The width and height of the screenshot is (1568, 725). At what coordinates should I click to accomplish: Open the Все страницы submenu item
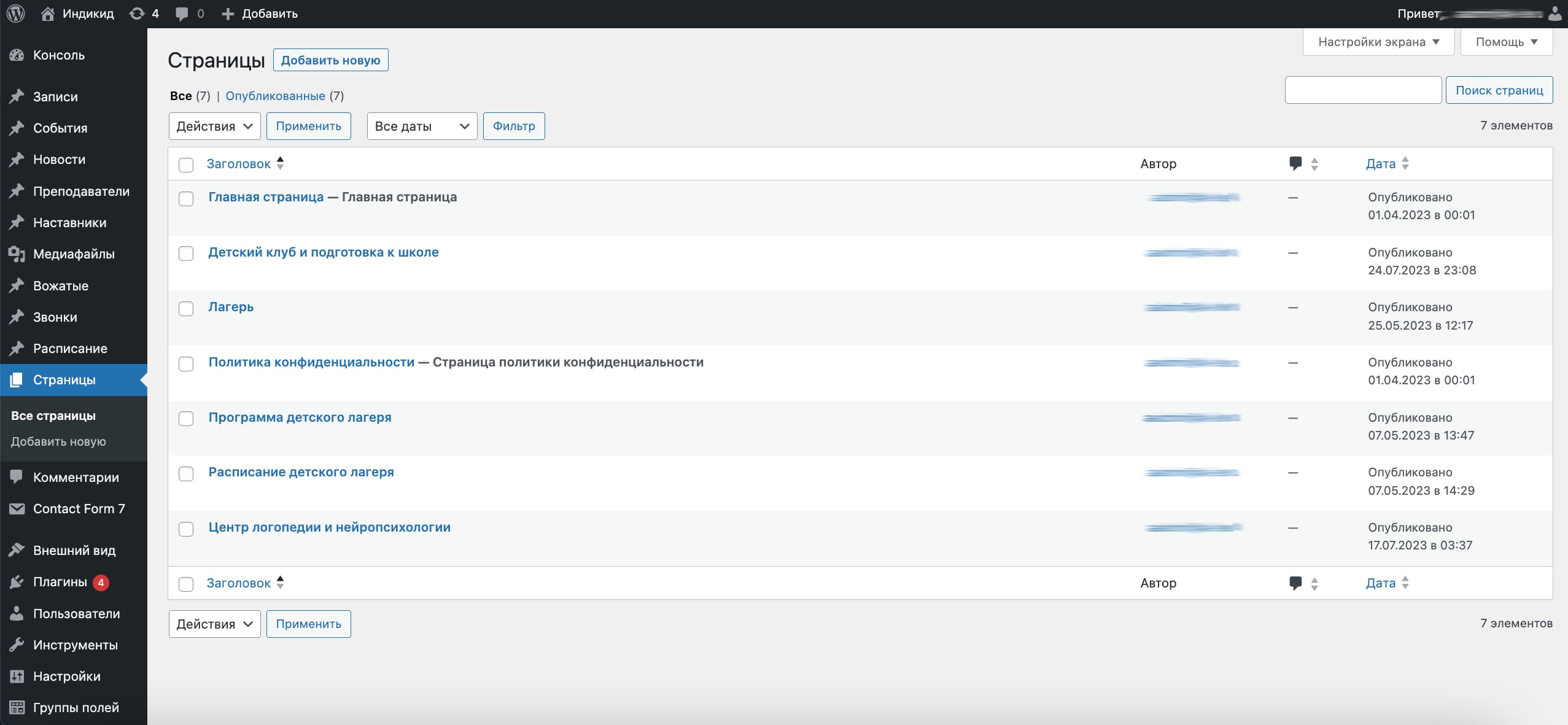tap(53, 416)
